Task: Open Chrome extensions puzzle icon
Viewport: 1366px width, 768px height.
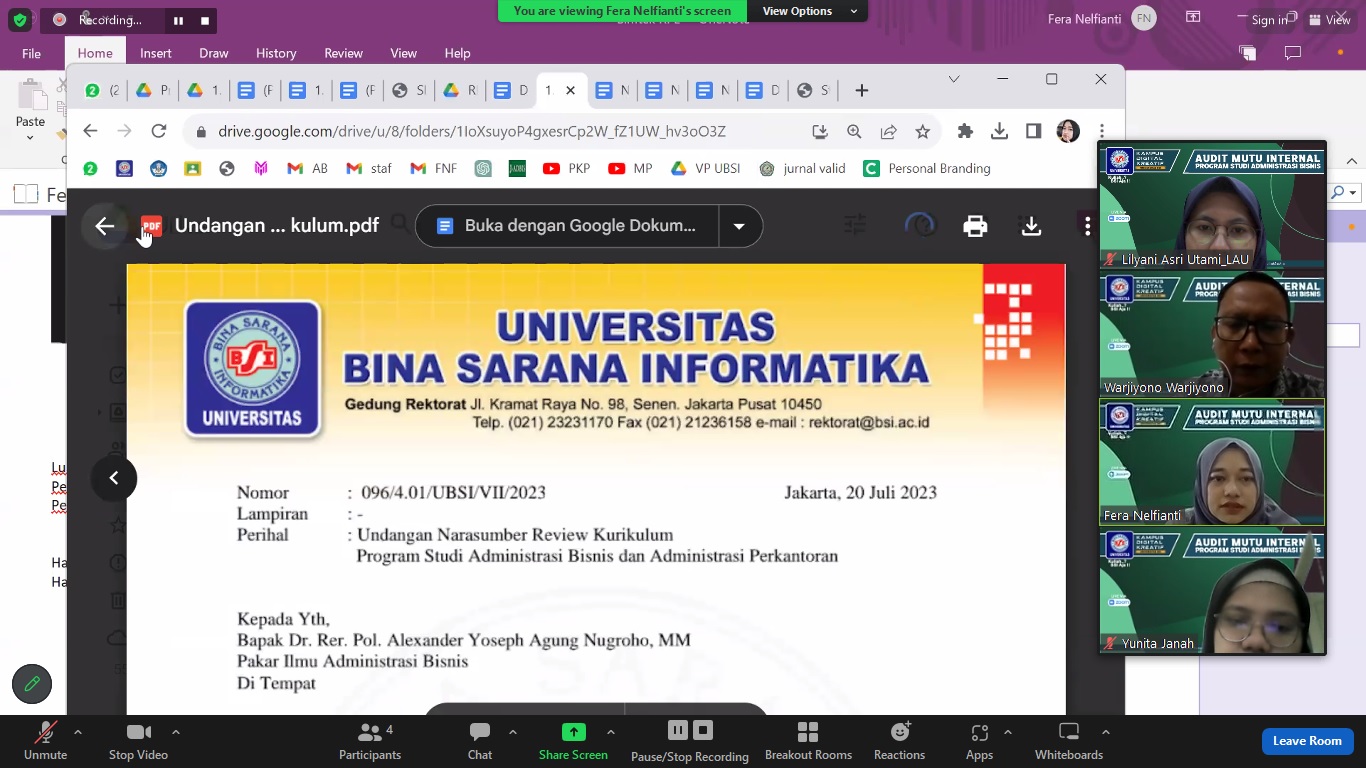Action: click(965, 131)
